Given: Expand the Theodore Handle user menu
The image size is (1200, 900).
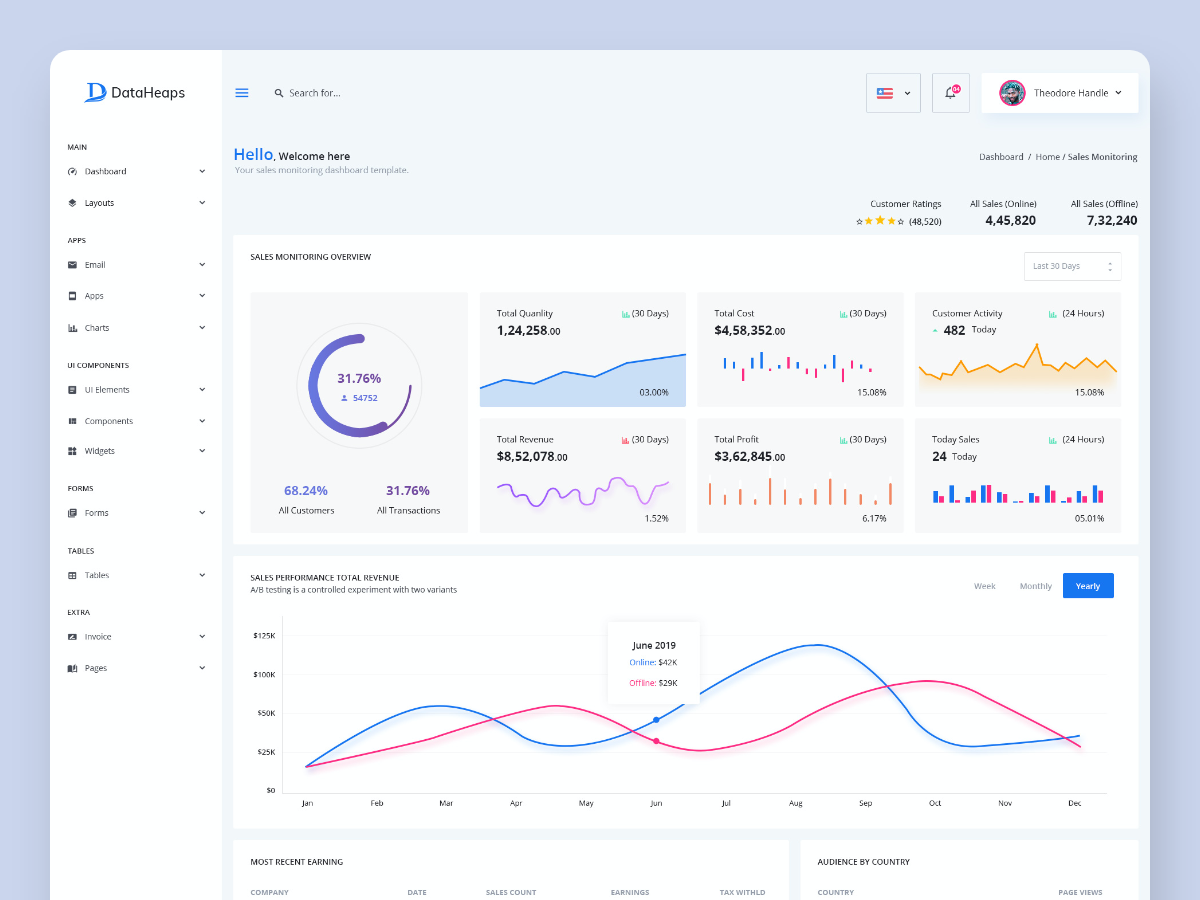Looking at the screenshot, I should 1060,93.
